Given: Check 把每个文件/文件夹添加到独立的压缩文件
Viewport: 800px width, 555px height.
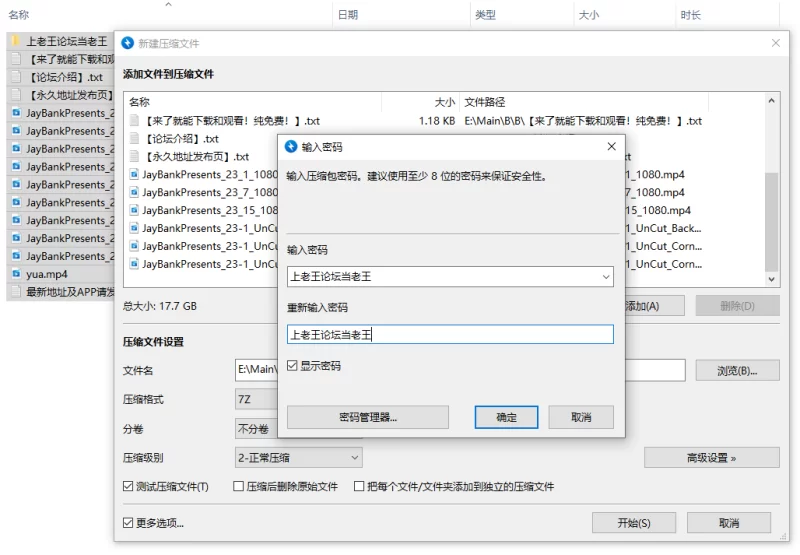Looking at the screenshot, I should click(359, 486).
